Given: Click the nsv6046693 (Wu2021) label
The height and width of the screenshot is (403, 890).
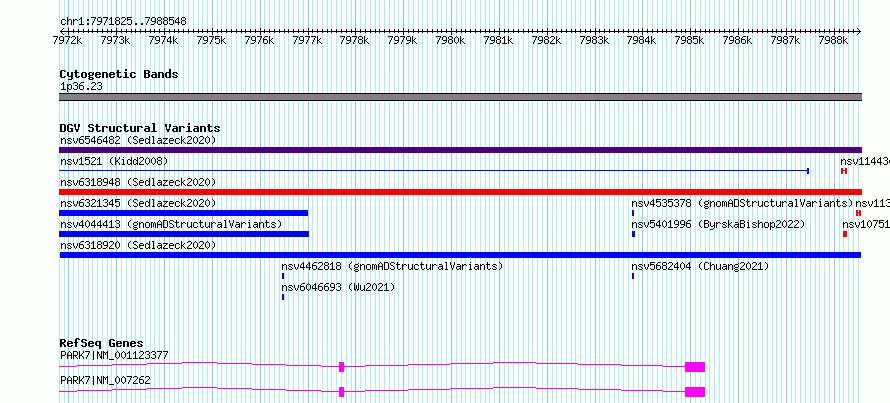Looking at the screenshot, I should 338,287.
